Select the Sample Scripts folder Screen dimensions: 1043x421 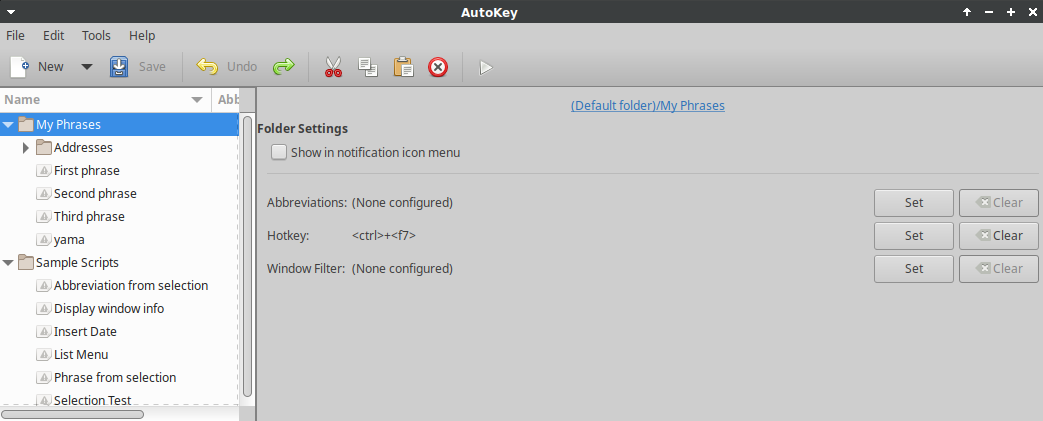[x=77, y=263]
